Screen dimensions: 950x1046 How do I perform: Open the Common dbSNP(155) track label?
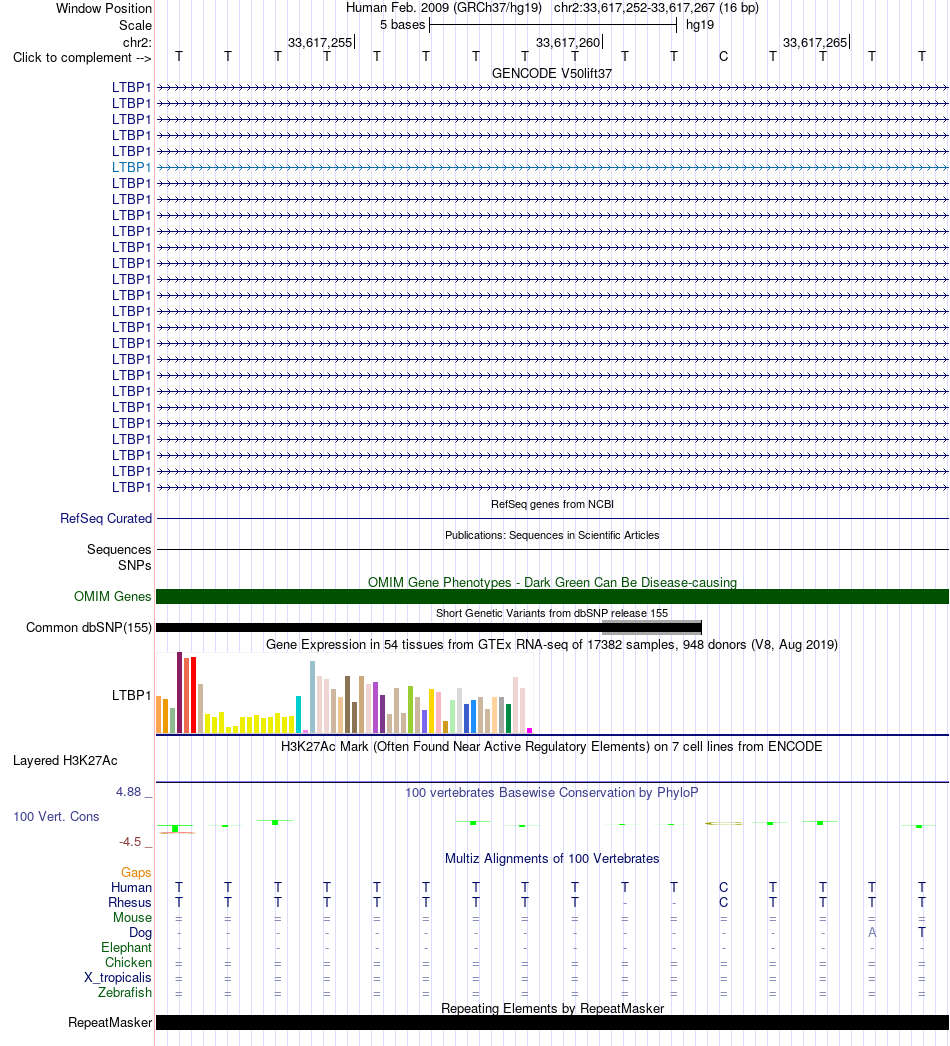[89, 628]
